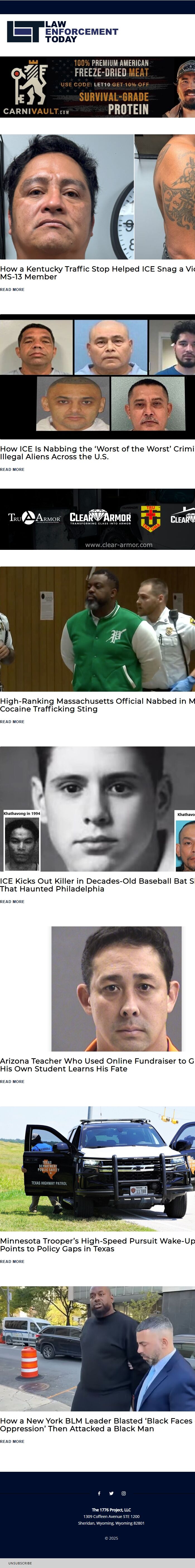Click the green jacket arrest photo
The height and width of the screenshot is (1568, 195).
click(97, 629)
